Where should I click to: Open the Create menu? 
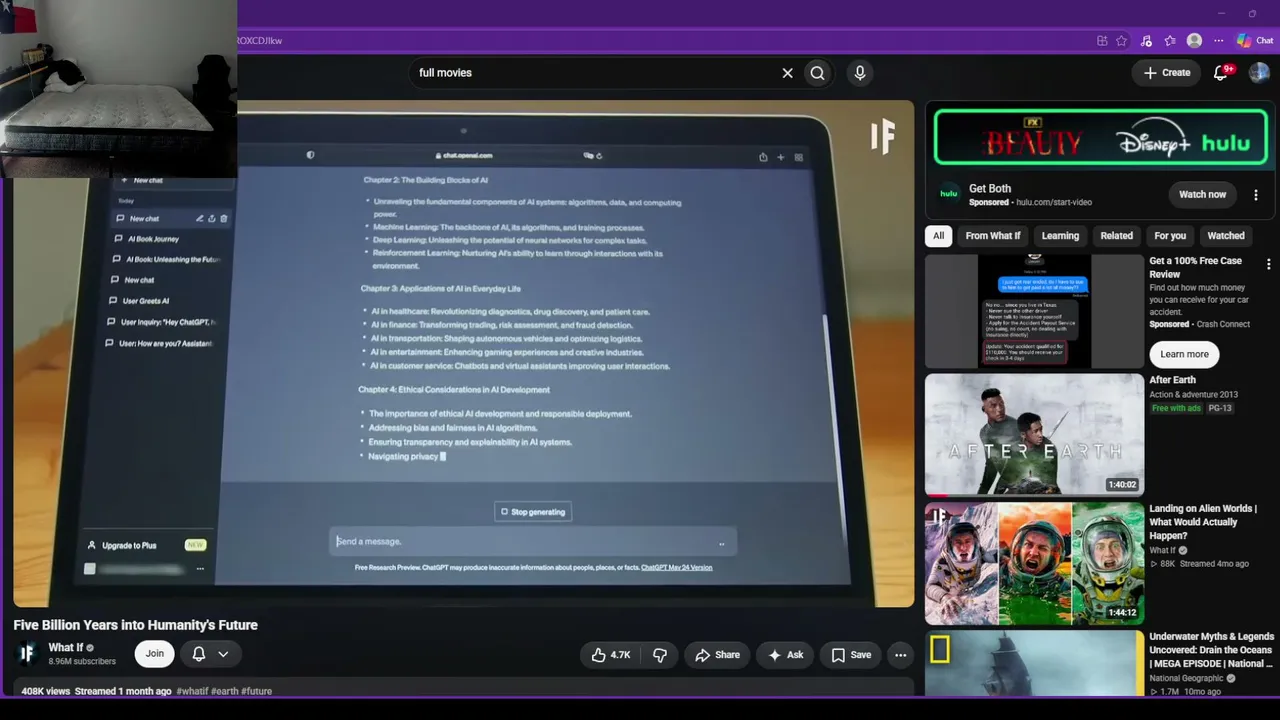point(1167,73)
